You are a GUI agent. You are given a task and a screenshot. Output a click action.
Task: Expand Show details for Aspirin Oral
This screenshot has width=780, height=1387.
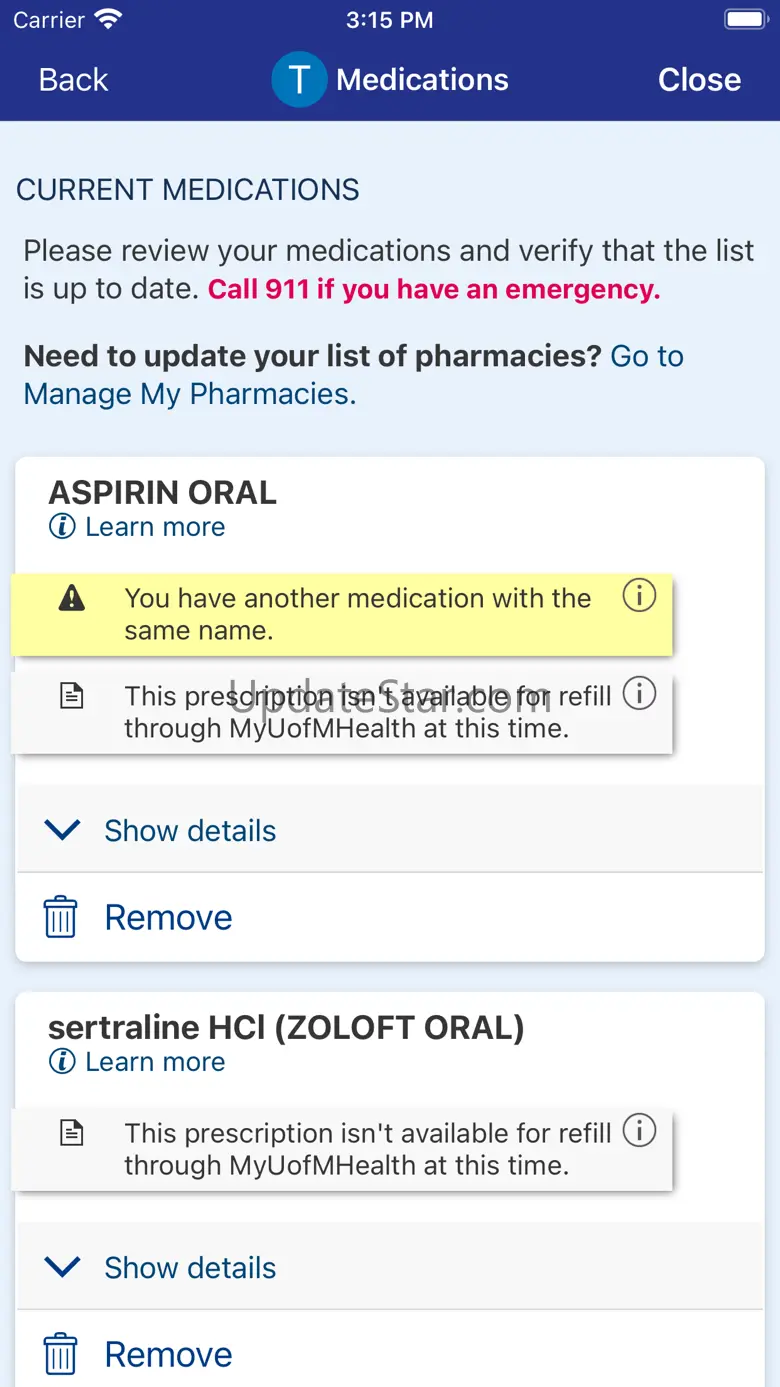coord(190,830)
